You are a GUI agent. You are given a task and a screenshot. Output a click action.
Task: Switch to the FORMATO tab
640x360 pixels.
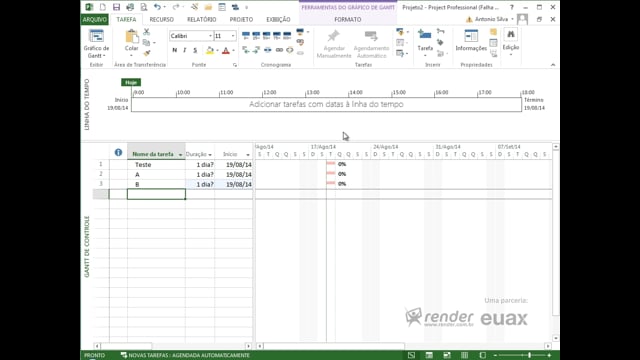[x=348, y=19]
